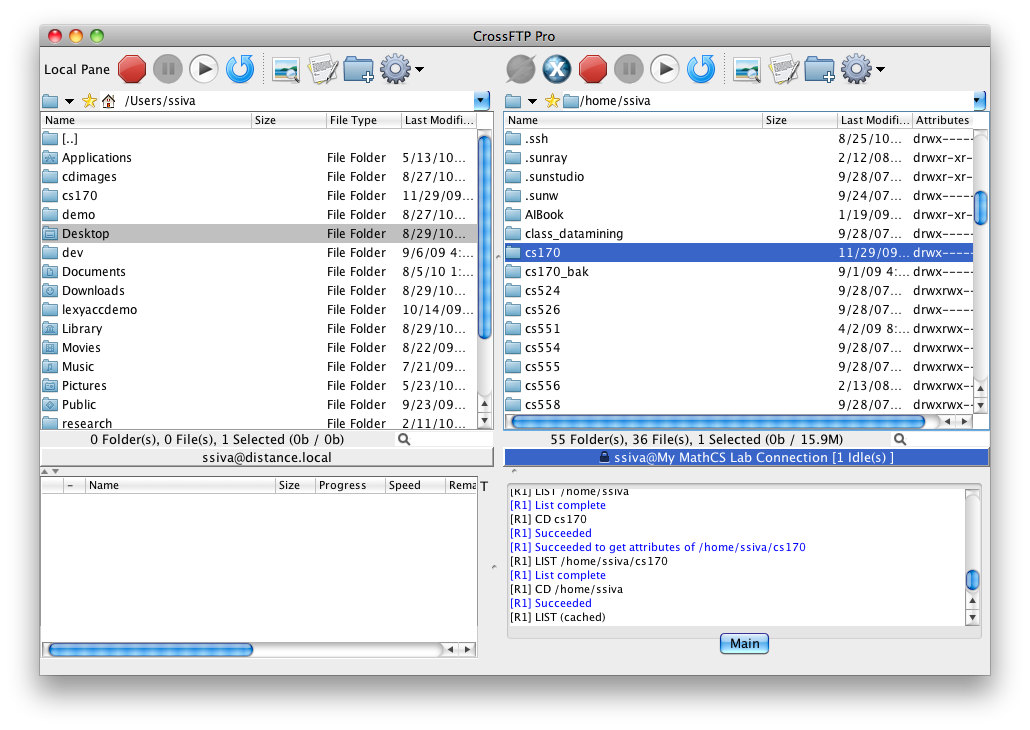This screenshot has height=730, width=1030.
Task: Open the image preview tool in the local toolbar
Action: (x=286, y=70)
